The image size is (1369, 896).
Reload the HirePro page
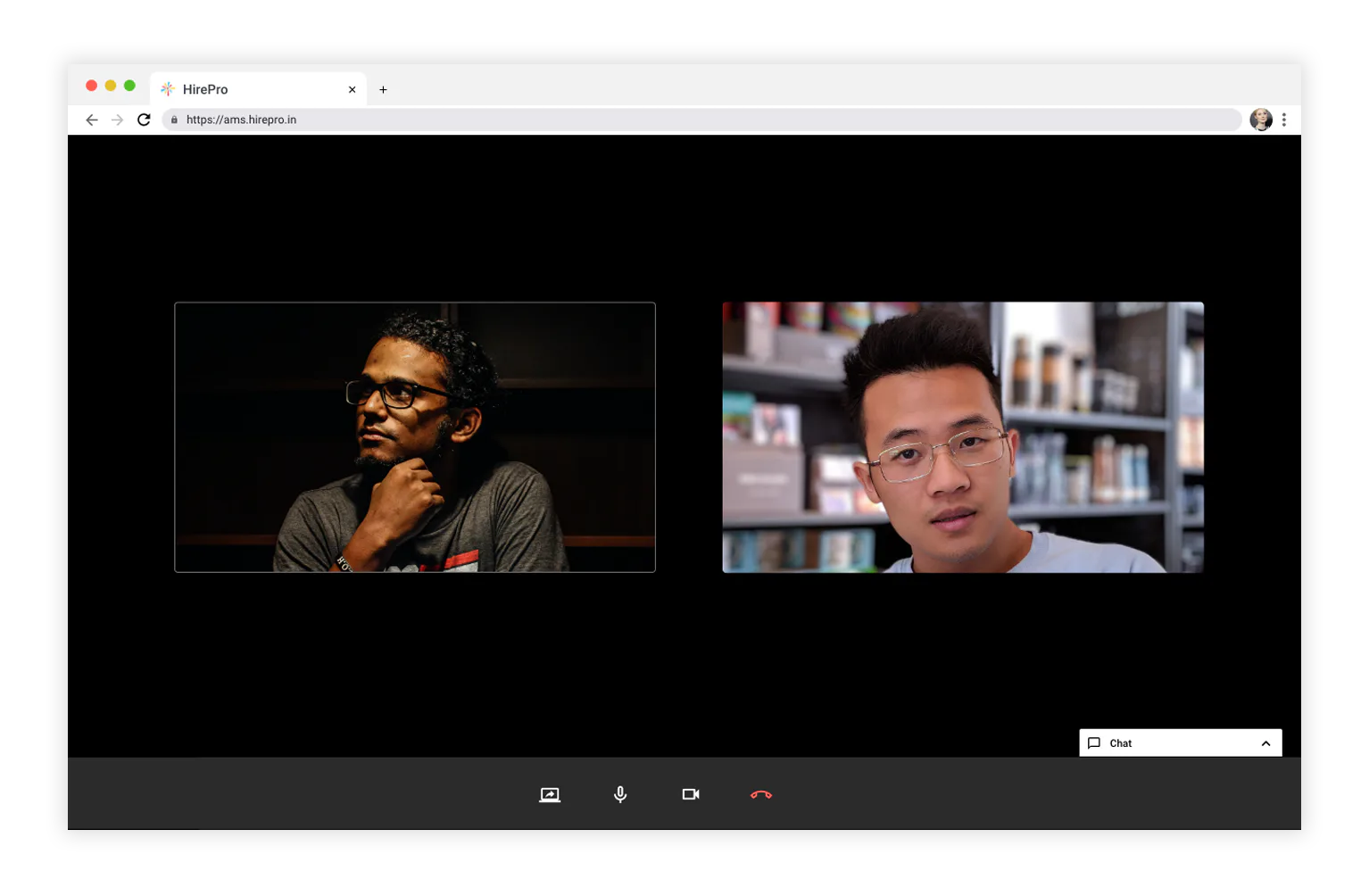pyautogui.click(x=144, y=120)
